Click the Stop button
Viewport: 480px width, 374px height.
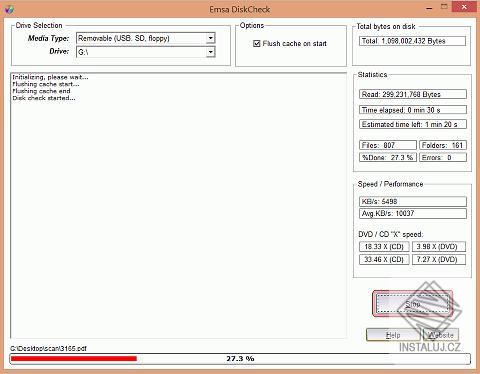(x=413, y=304)
